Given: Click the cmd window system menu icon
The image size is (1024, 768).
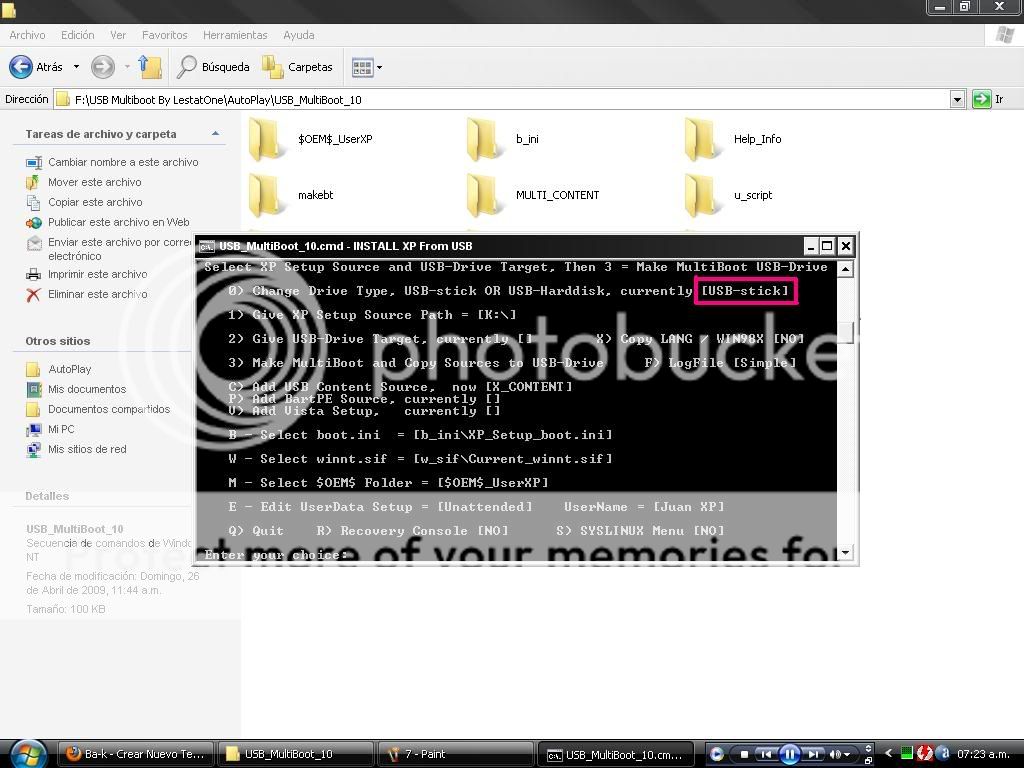Looking at the screenshot, I should (207, 246).
